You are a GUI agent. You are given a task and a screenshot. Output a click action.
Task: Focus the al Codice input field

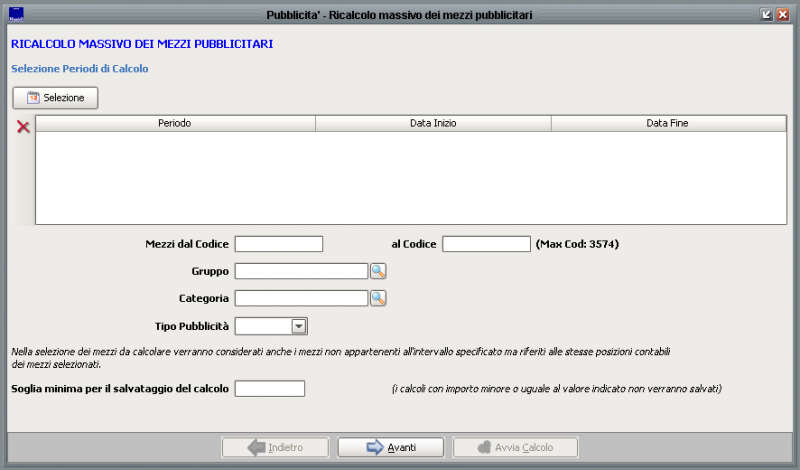click(486, 244)
